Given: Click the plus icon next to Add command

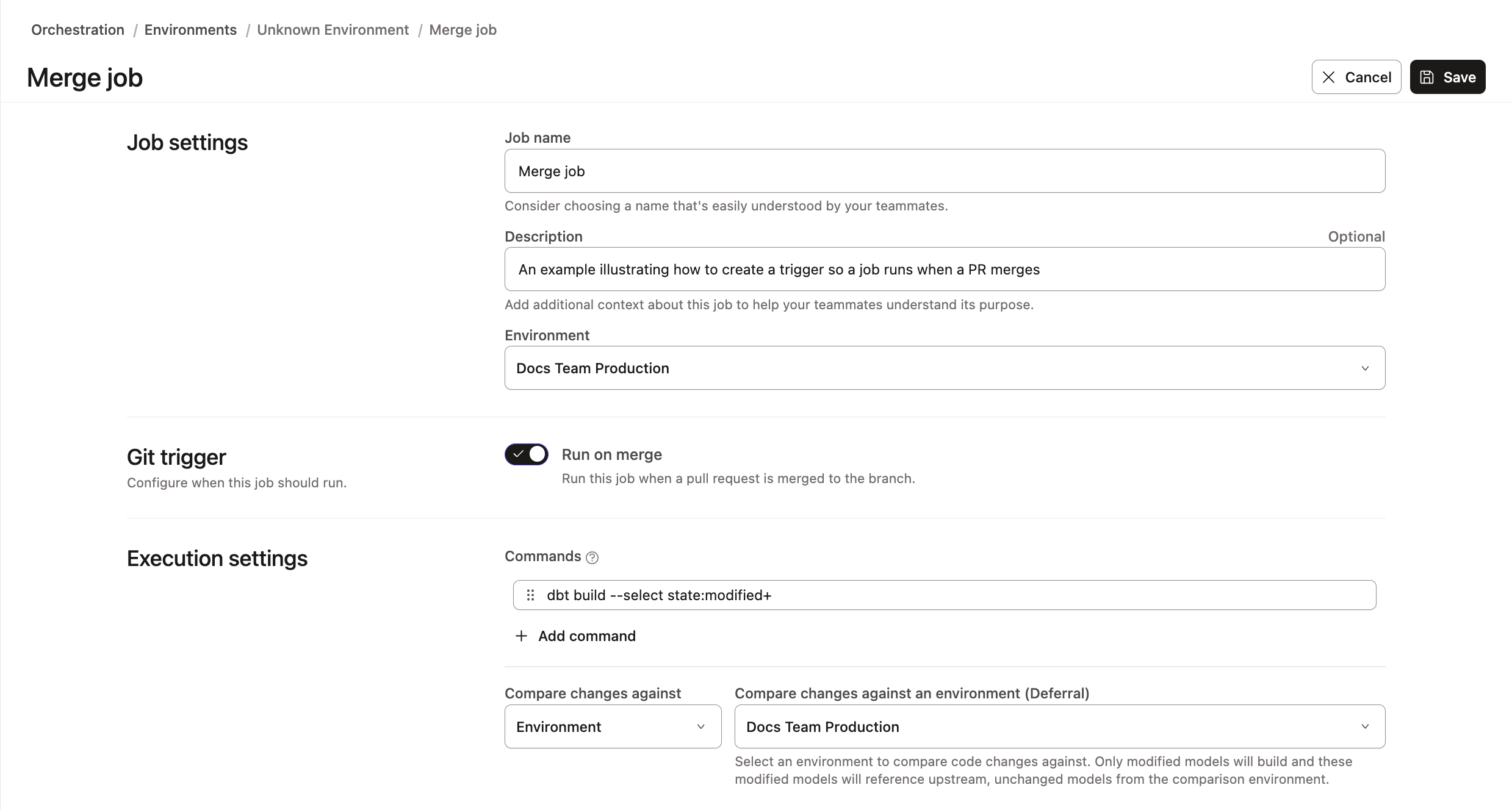Looking at the screenshot, I should tap(520, 636).
